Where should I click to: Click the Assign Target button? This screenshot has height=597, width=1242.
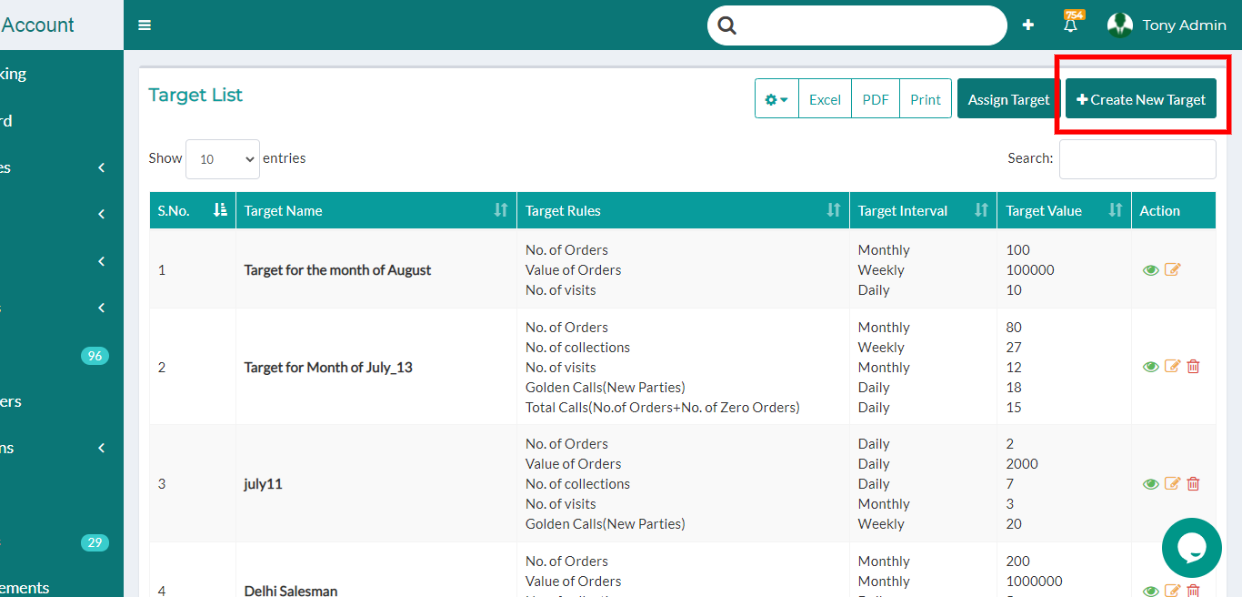(1008, 99)
